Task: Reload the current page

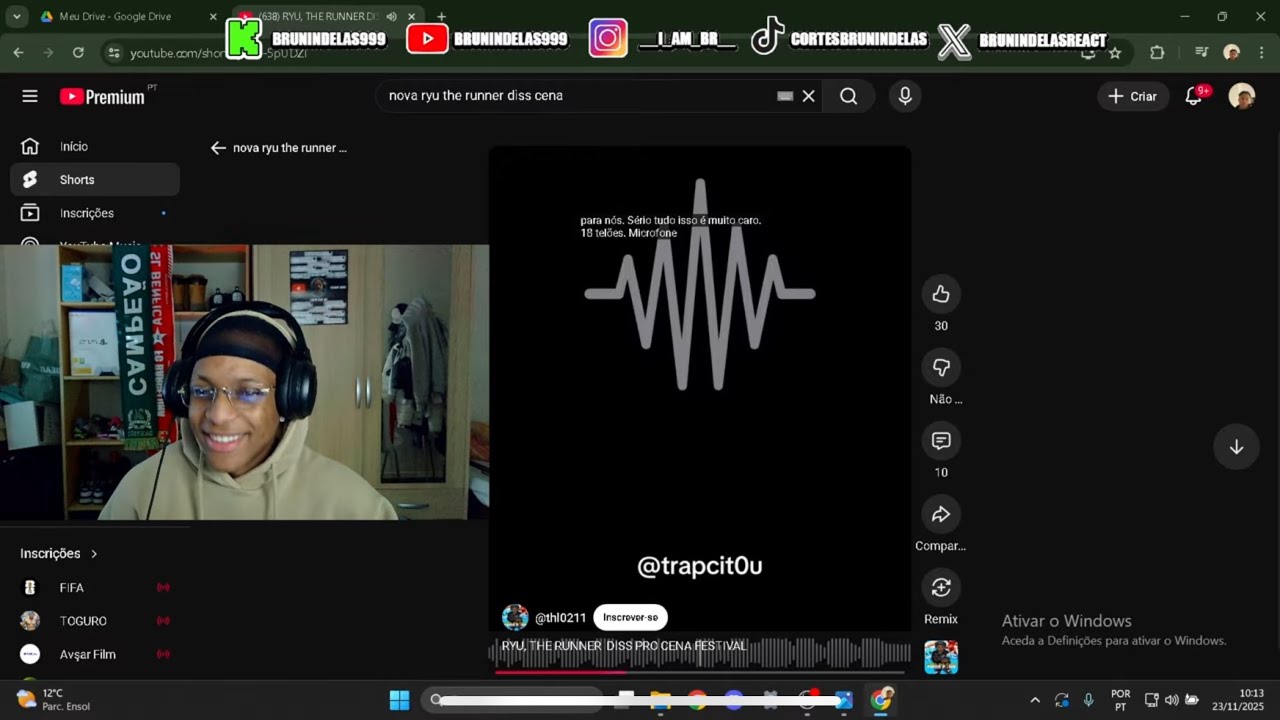Action: tap(78, 52)
